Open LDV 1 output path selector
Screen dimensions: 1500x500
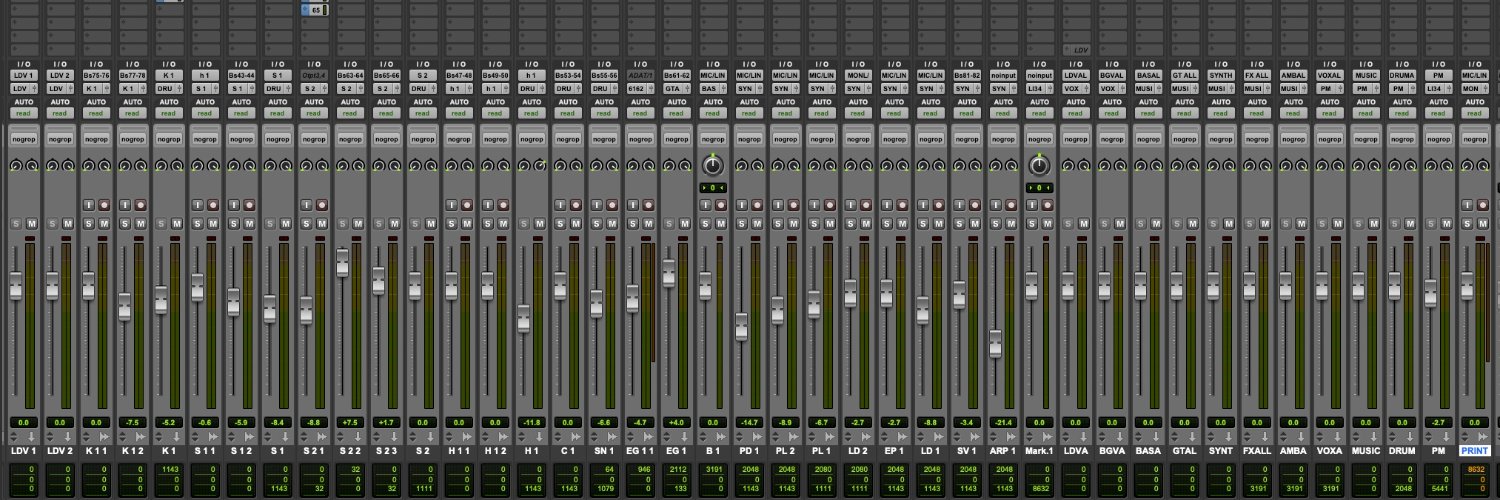tap(23, 89)
